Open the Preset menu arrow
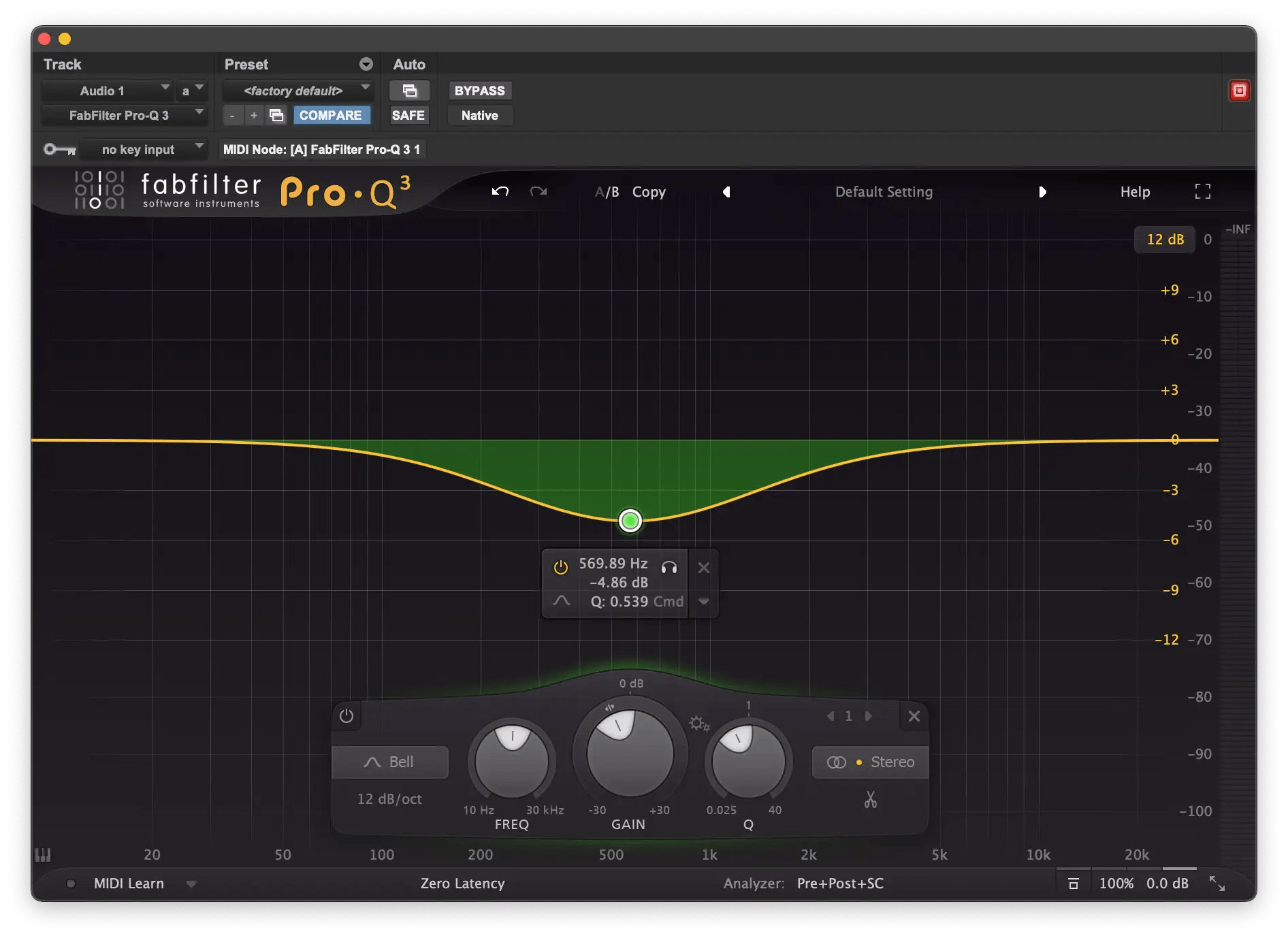Image resolution: width=1288 pixels, height=938 pixels. click(366, 64)
